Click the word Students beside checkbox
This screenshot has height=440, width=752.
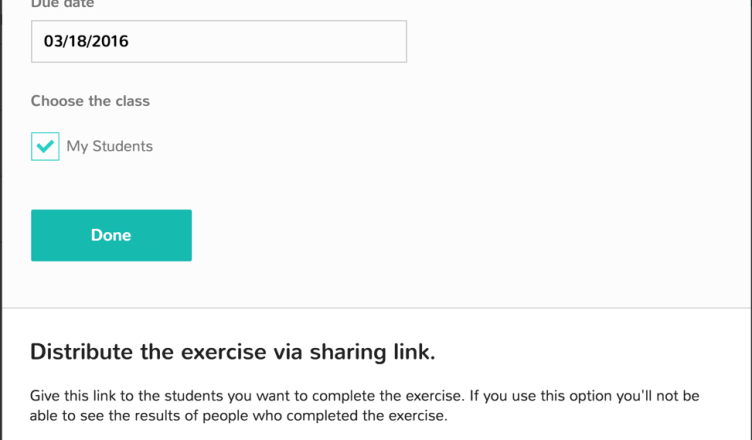tap(122, 146)
